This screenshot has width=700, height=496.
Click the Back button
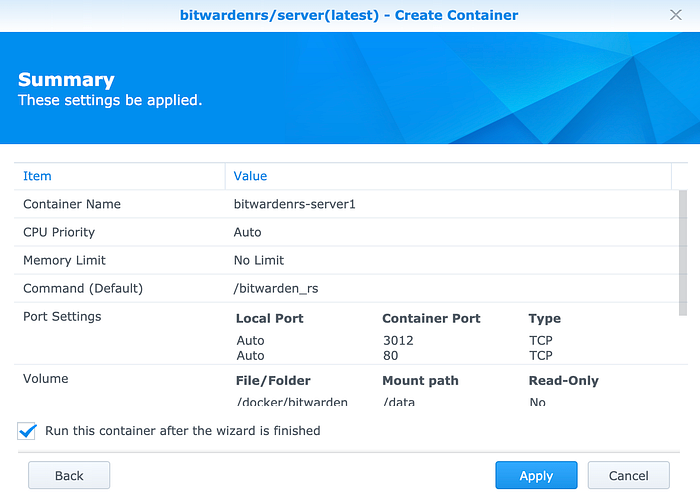coord(69,475)
